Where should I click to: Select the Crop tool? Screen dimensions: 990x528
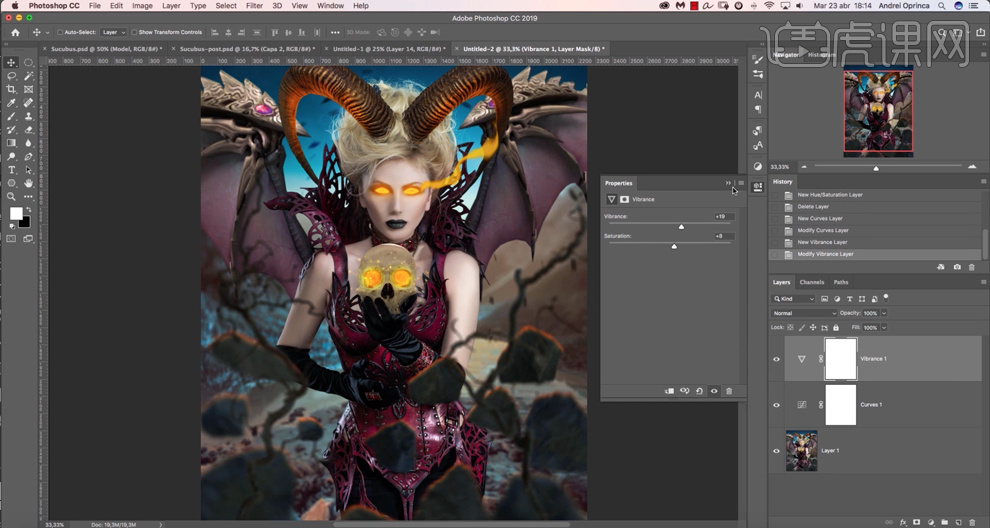coord(11,89)
